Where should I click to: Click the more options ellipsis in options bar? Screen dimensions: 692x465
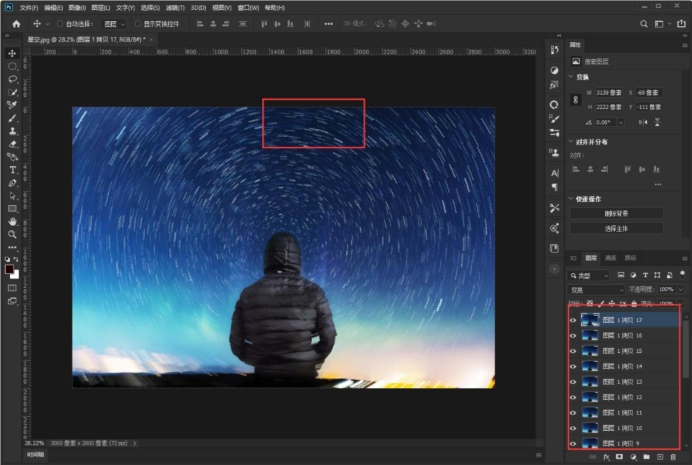tap(328, 24)
